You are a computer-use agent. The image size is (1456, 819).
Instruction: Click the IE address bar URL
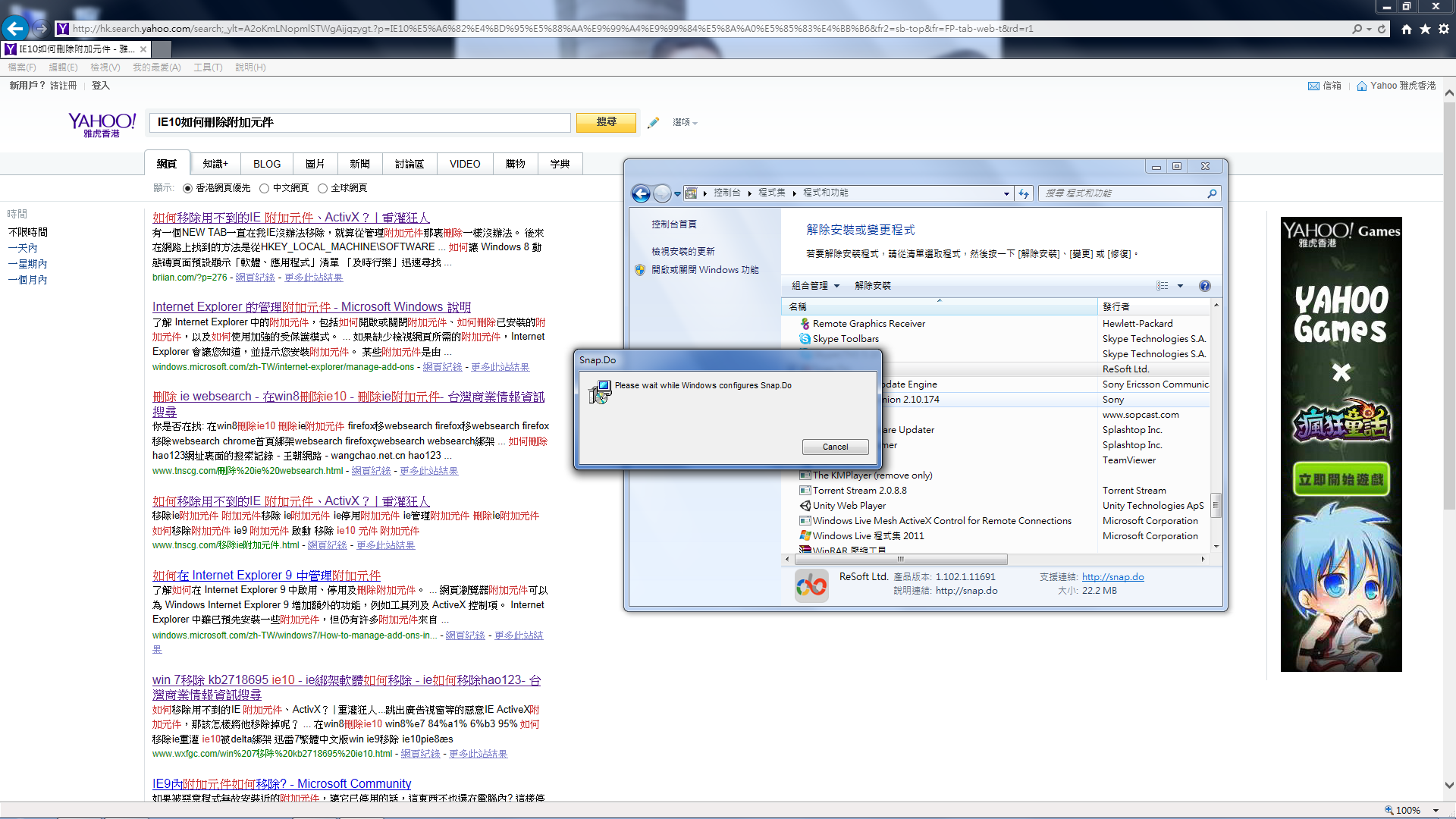553,29
